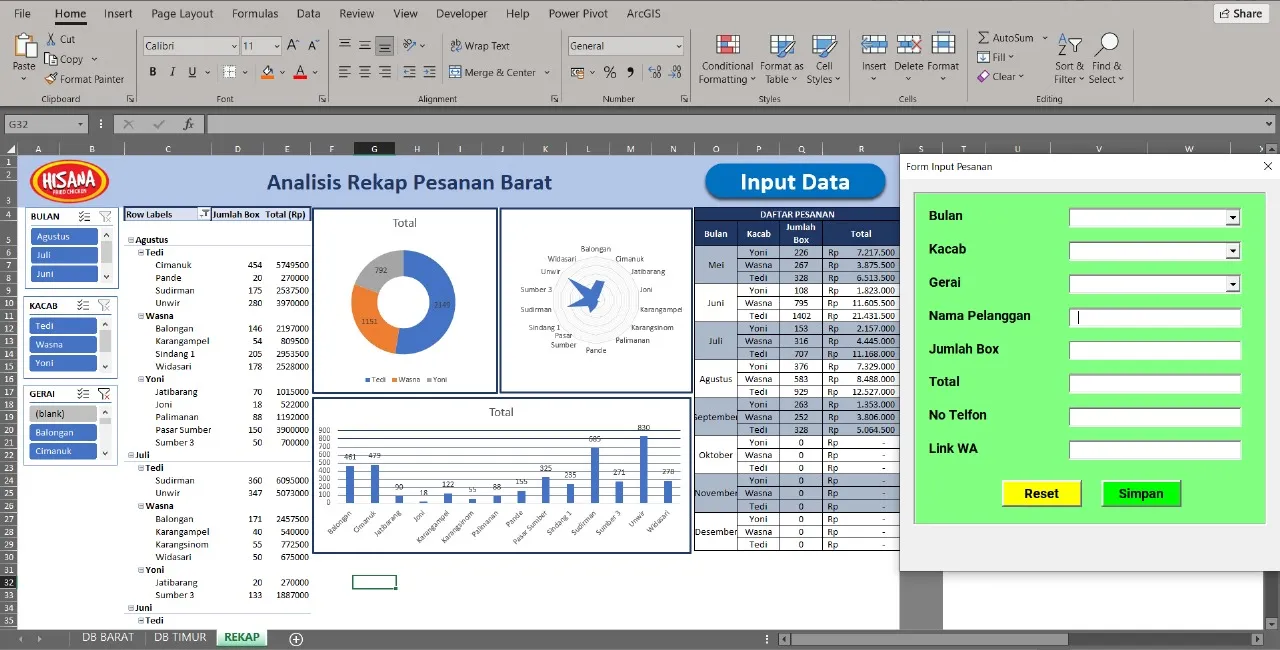Click the Delete cells icon
The height and width of the screenshot is (650, 1280).
click(909, 46)
